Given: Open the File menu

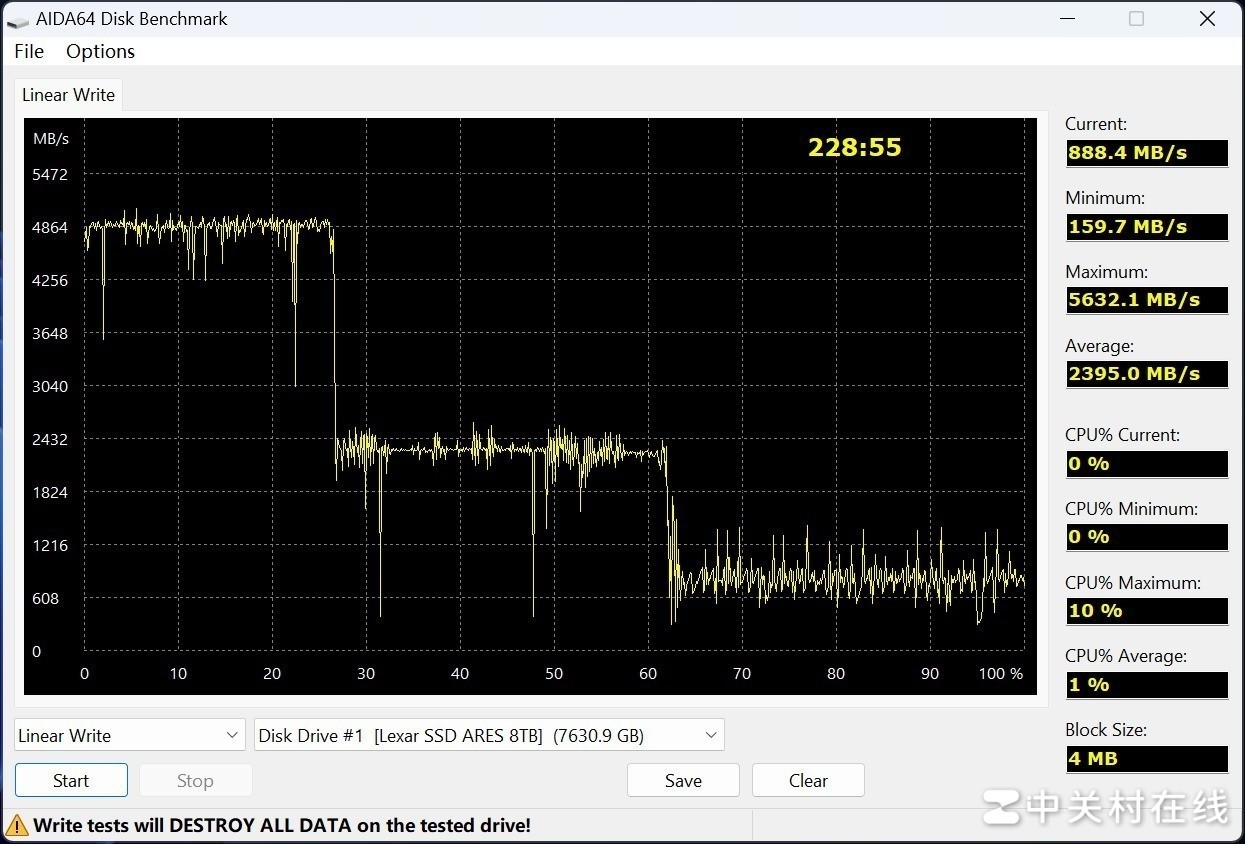Looking at the screenshot, I should (x=29, y=51).
